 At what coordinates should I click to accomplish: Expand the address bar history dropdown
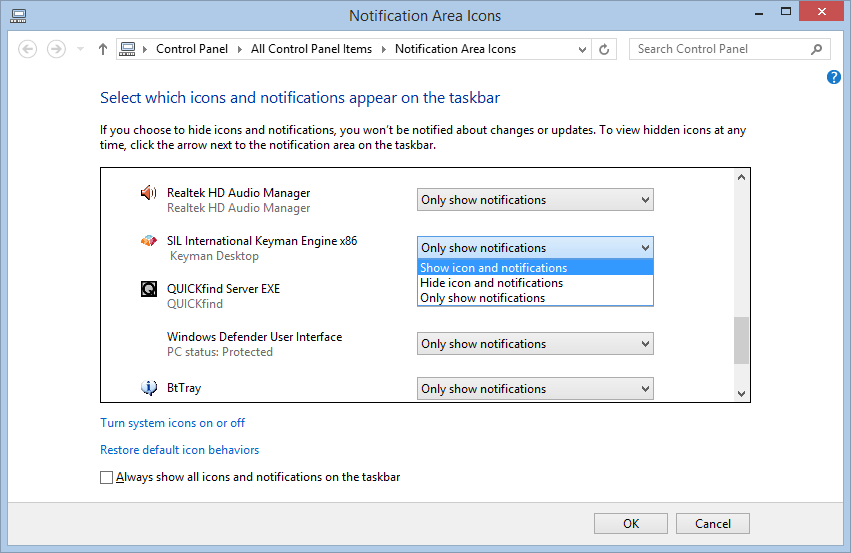tap(582, 49)
